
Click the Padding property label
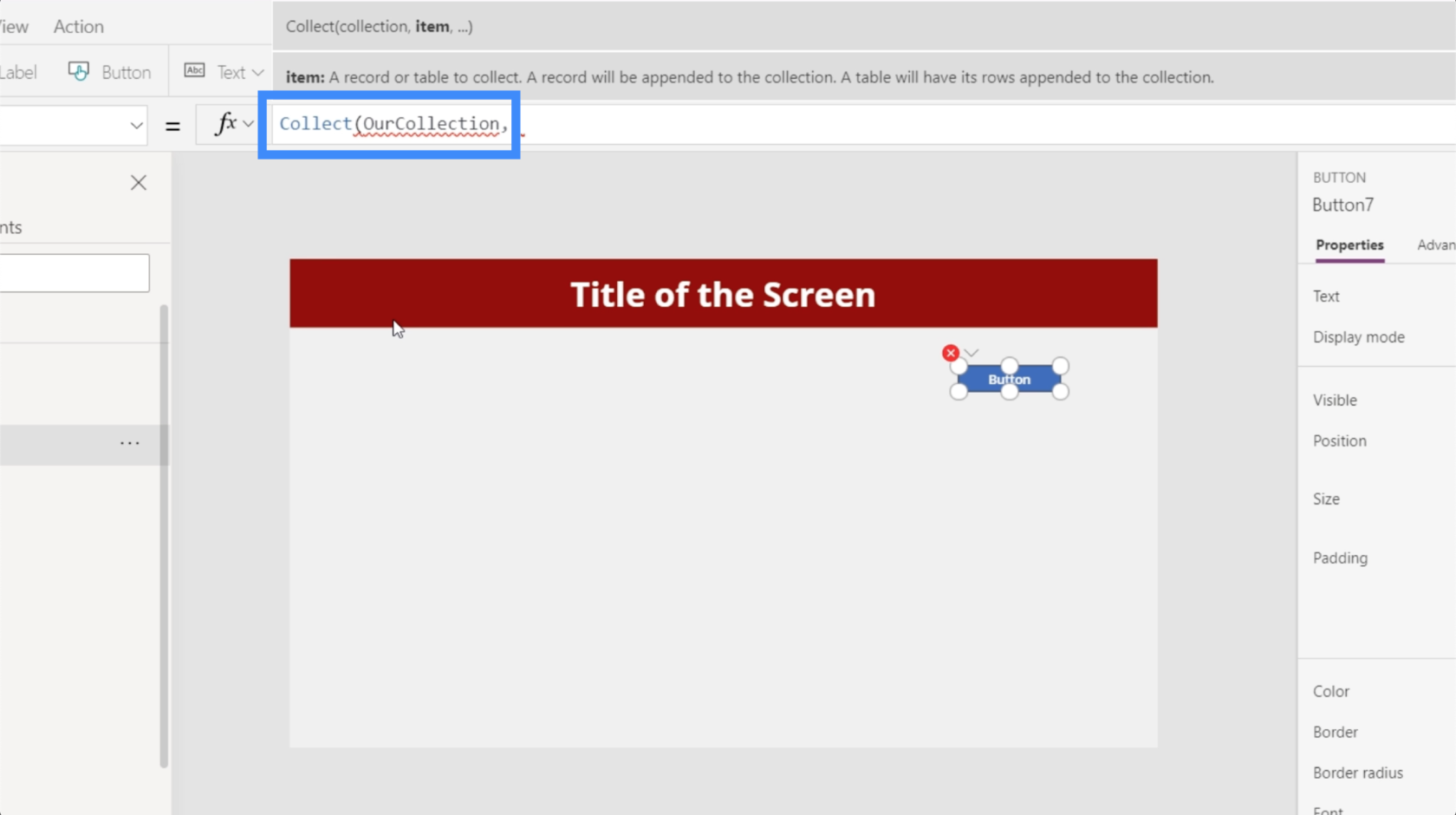[1340, 558]
